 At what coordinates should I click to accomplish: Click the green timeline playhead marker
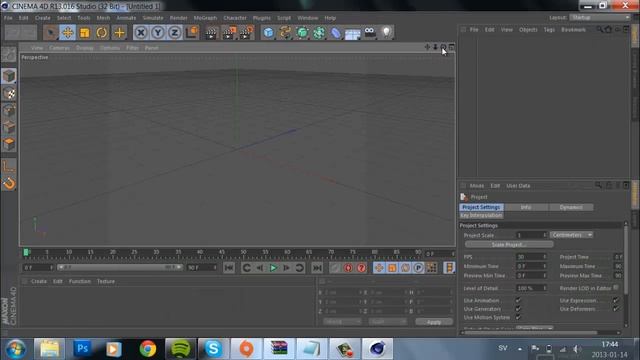click(26, 253)
